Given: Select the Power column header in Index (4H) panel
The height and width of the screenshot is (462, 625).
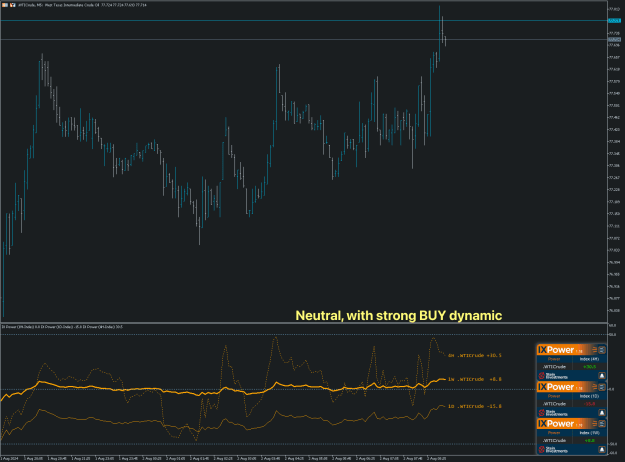Looking at the screenshot, I should coord(554,359).
